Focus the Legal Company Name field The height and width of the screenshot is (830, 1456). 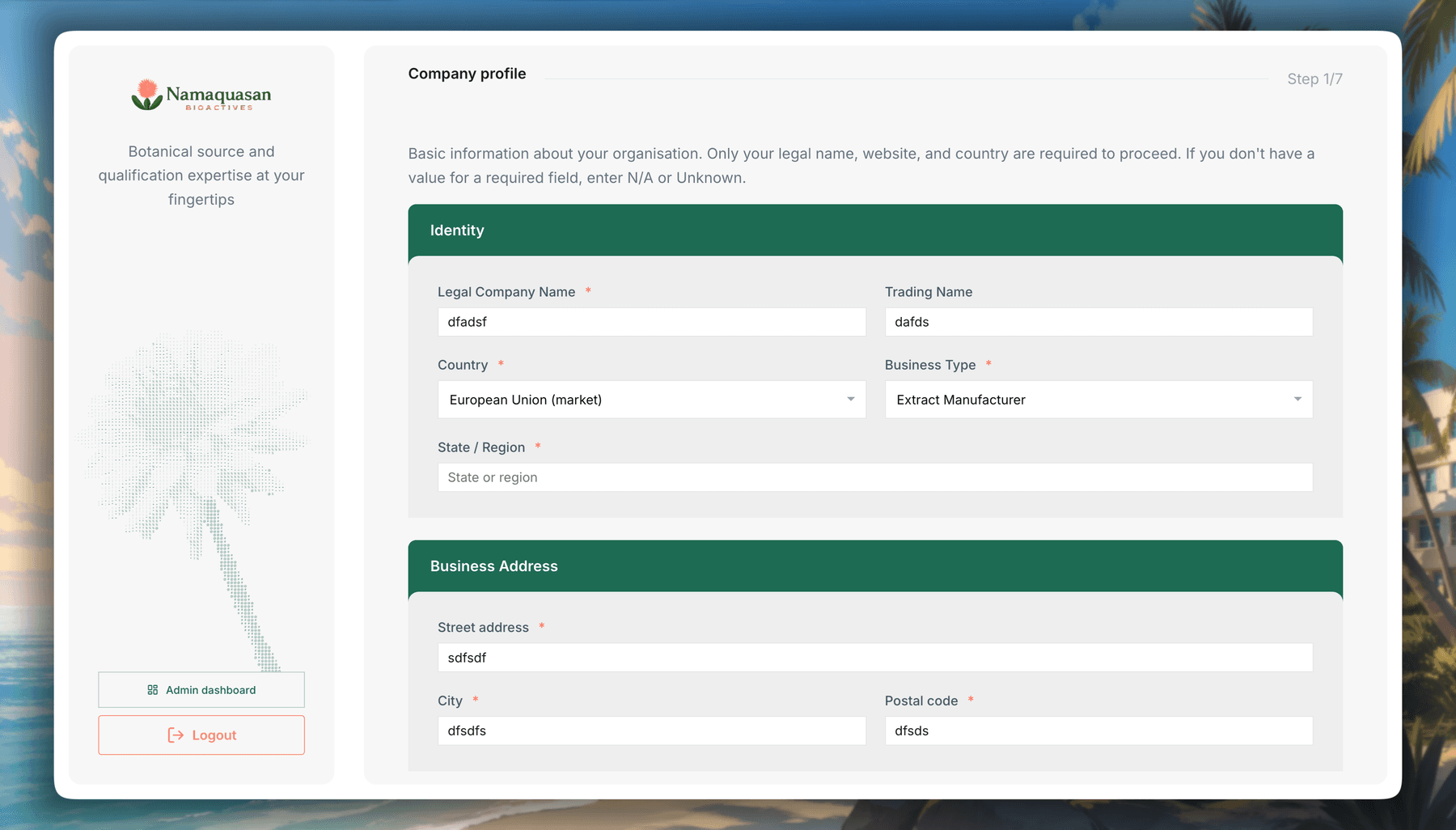652,322
